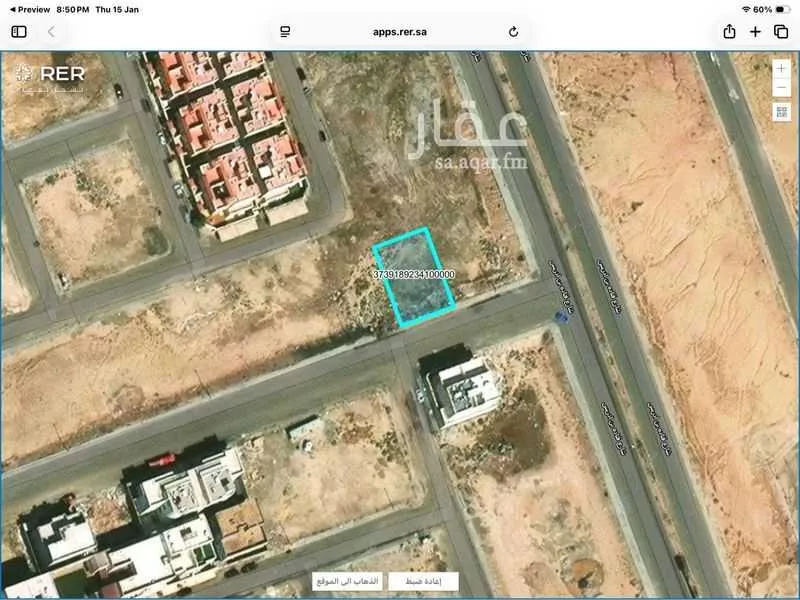Tap the Preview back-to-app link

click(28, 9)
